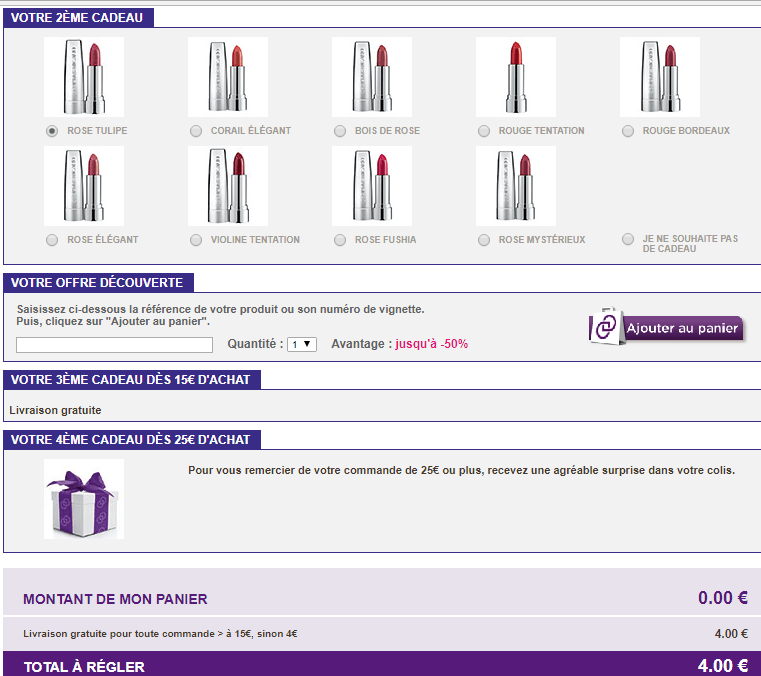
Task: Click the product reference input field
Action: pyautogui.click(x=115, y=345)
